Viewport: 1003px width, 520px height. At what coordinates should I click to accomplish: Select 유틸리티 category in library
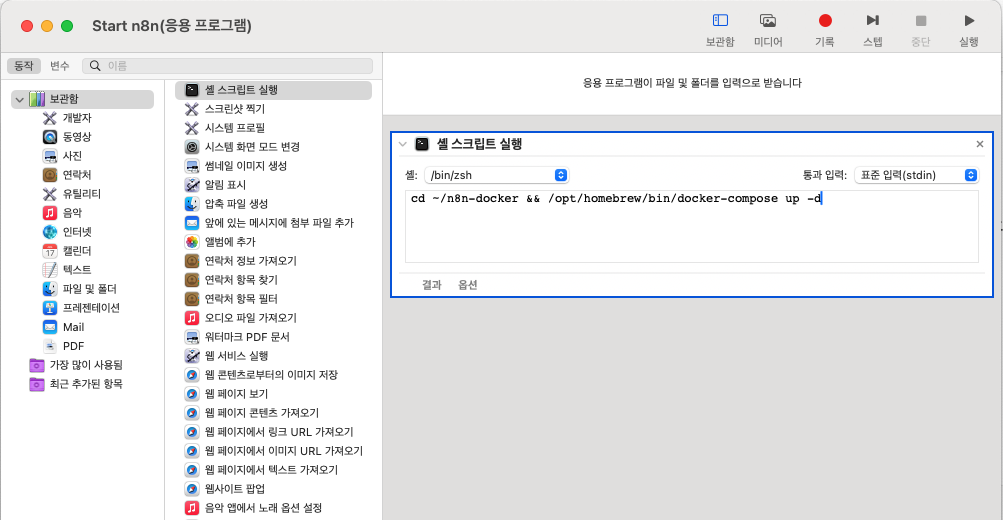coord(81,194)
